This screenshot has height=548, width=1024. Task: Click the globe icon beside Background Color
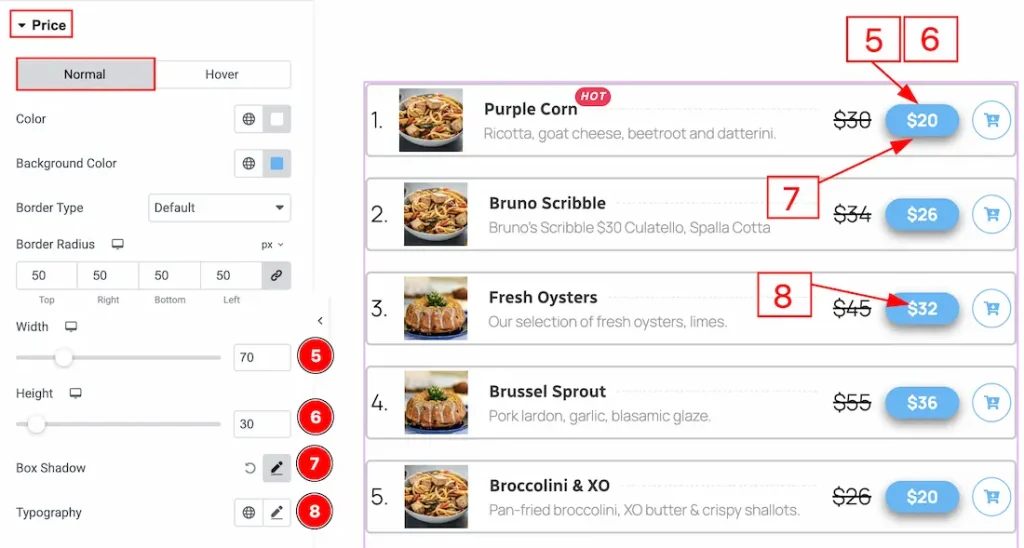[249, 163]
